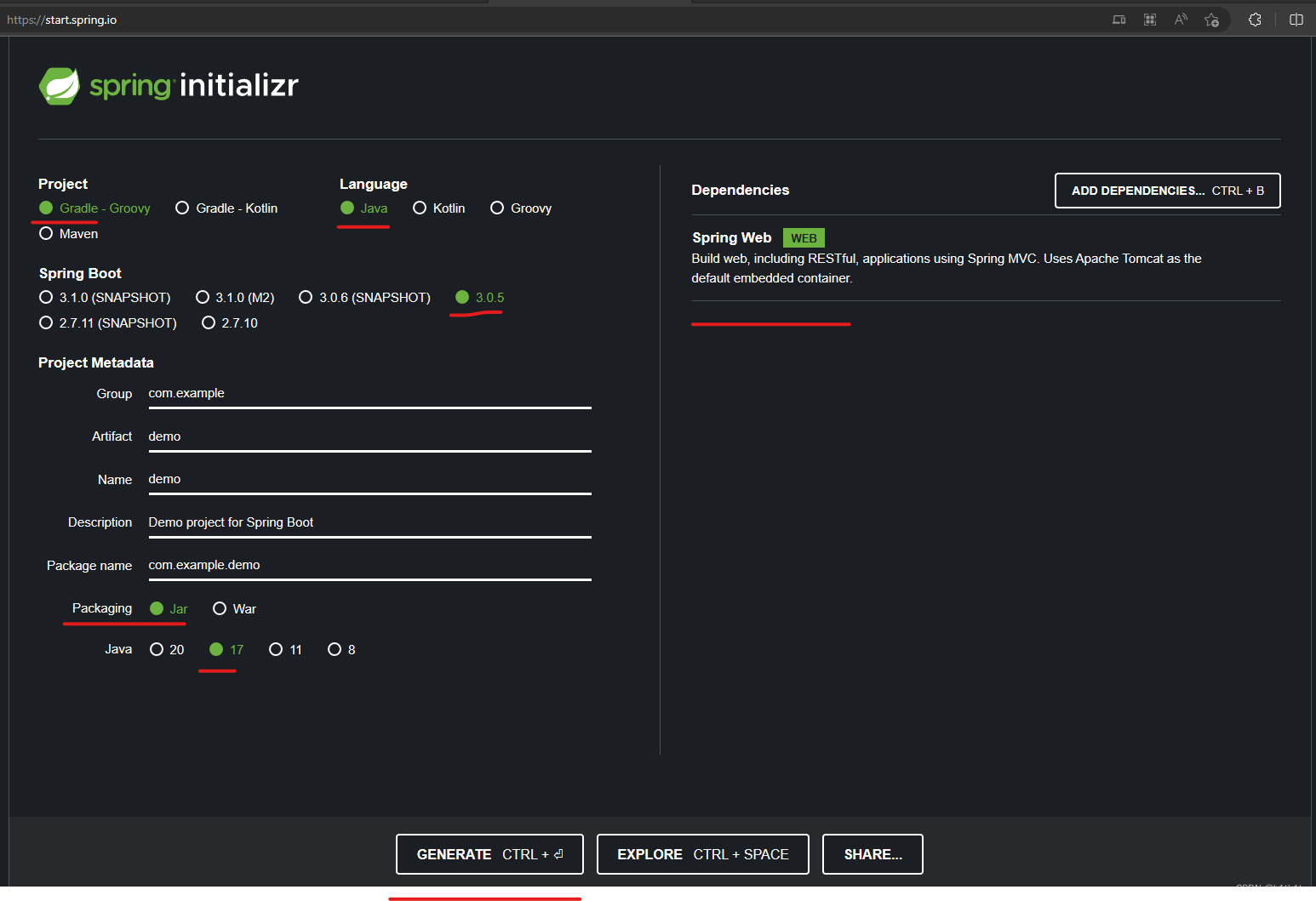Choose Jar packaging
This screenshot has width=1316, height=901.
(169, 609)
